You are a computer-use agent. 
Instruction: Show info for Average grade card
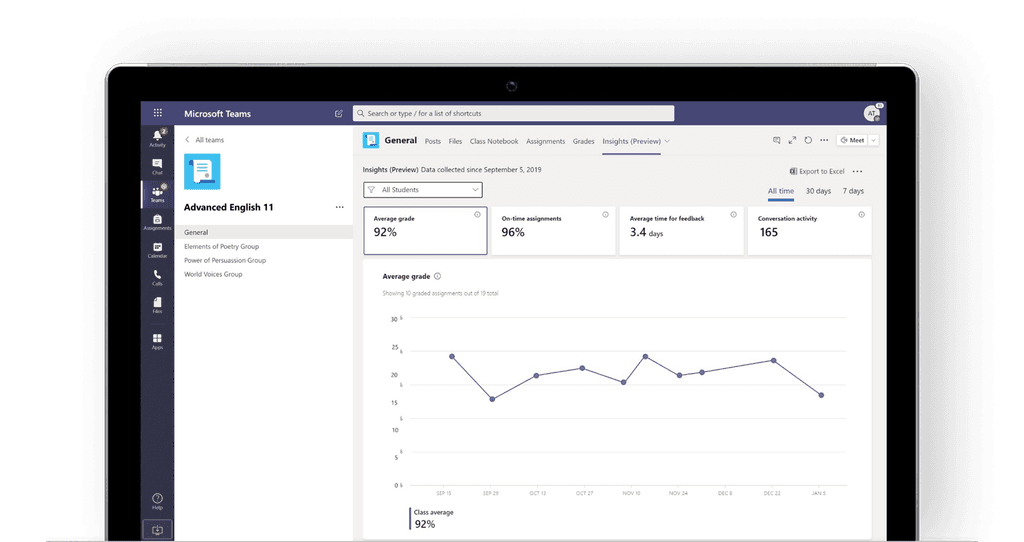pos(477,215)
